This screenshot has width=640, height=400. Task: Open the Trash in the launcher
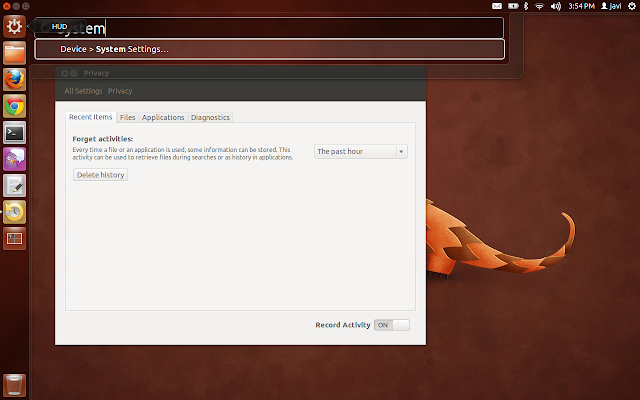[14, 385]
